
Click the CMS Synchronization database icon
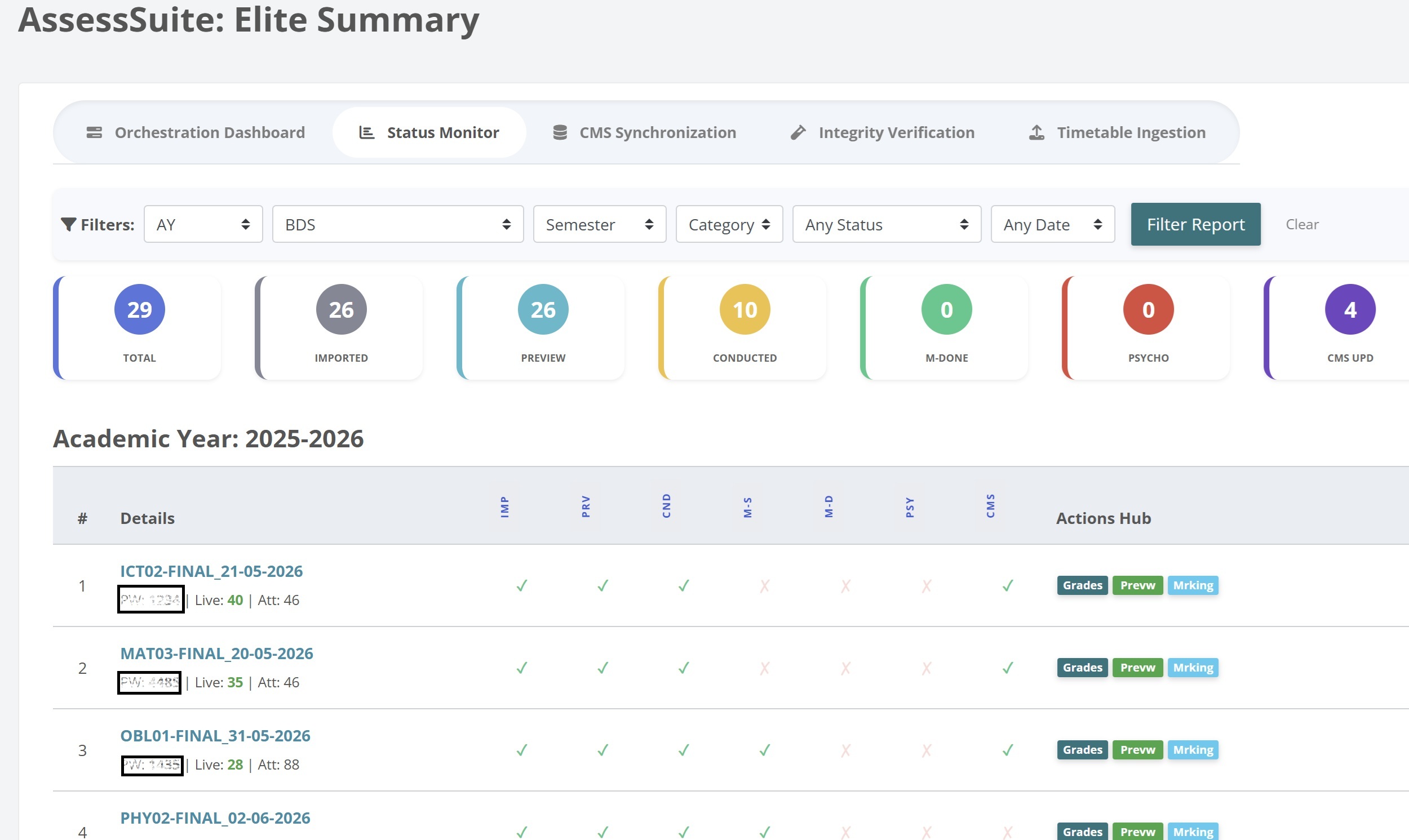point(560,132)
